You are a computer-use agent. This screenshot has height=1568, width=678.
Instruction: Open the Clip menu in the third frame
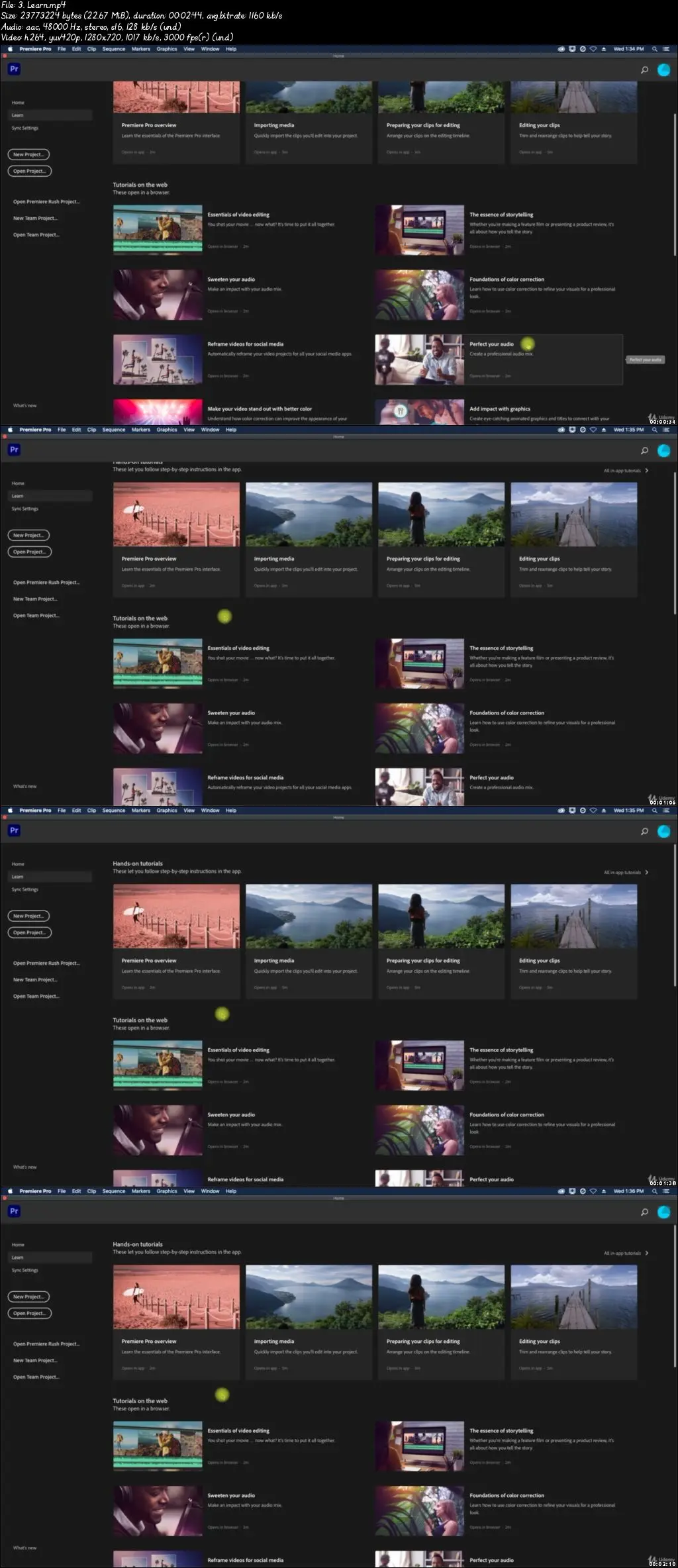pyautogui.click(x=91, y=810)
